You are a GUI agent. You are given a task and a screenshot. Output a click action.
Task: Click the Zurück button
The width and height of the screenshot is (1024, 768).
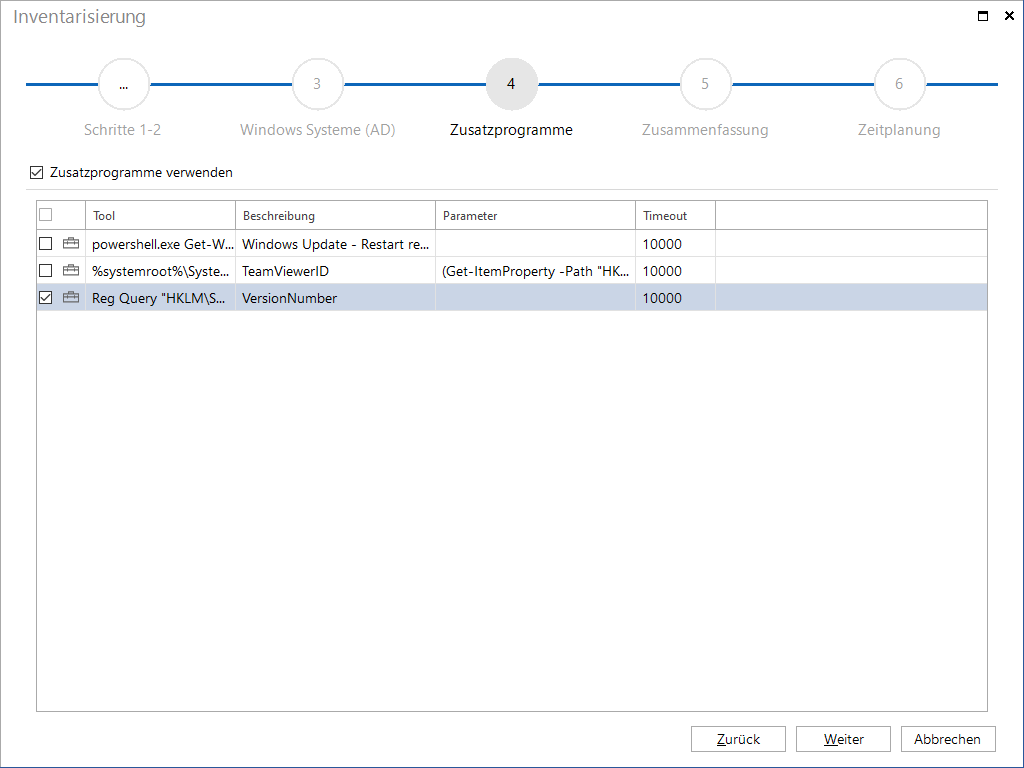coord(739,739)
